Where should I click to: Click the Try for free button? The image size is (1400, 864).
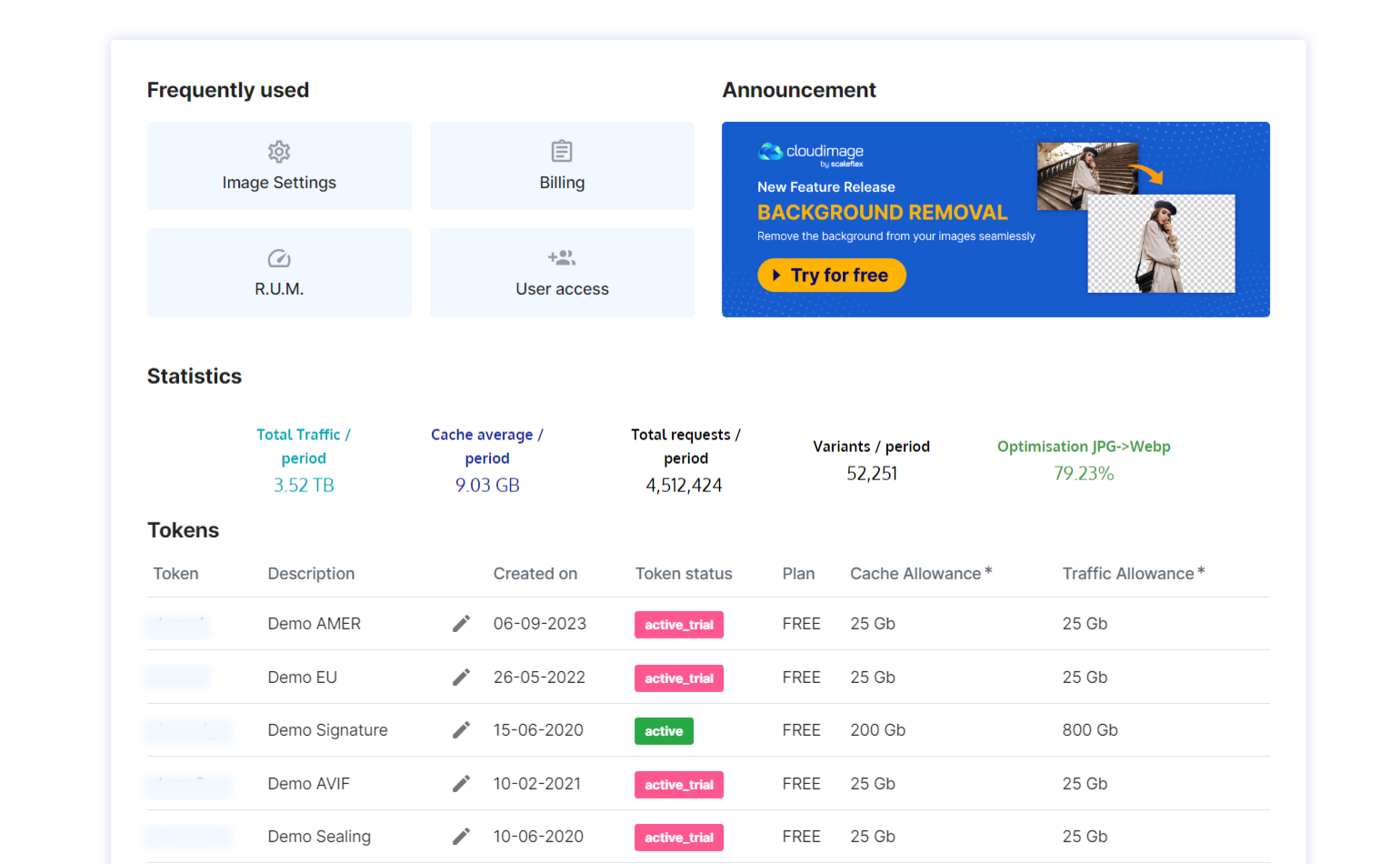click(x=832, y=276)
